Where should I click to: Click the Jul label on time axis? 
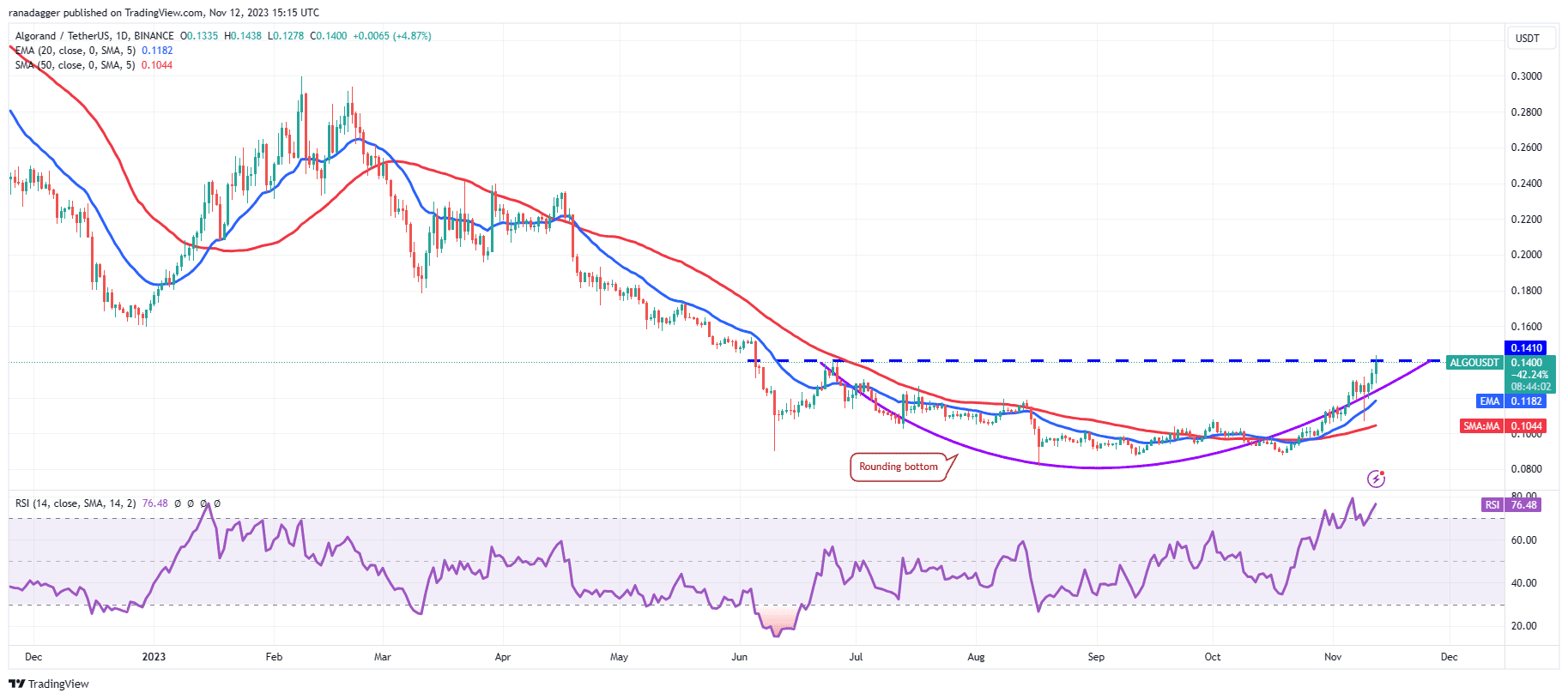[x=856, y=657]
